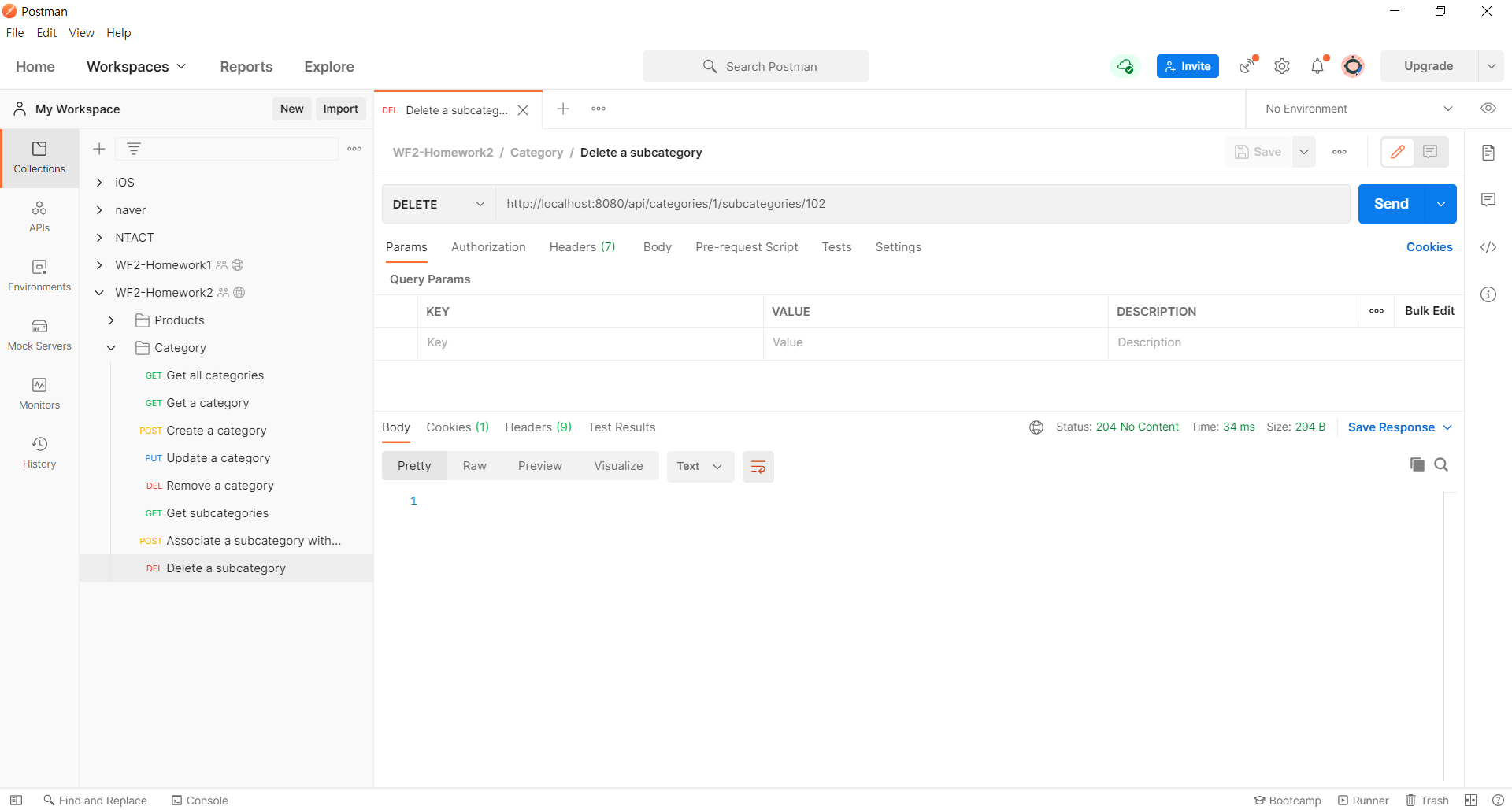
Task: Switch to the Authorization tab
Action: [x=488, y=247]
